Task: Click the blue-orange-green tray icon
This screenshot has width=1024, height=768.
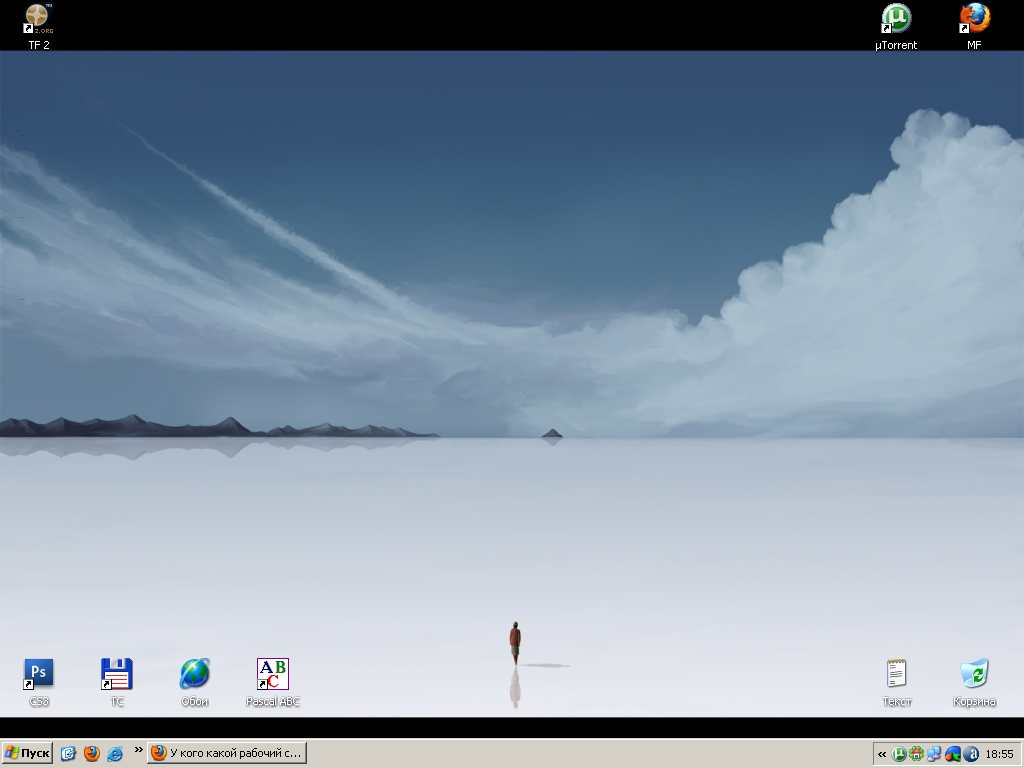Action: coord(952,754)
